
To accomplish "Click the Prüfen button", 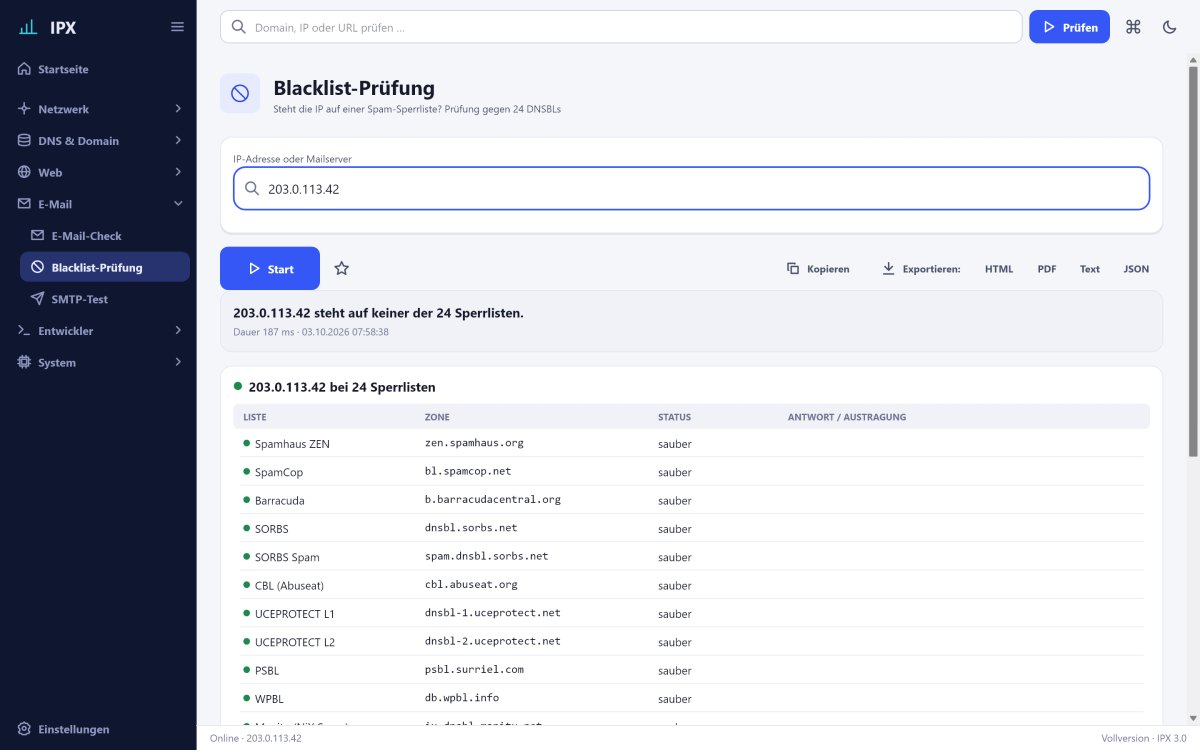I will coord(1069,27).
